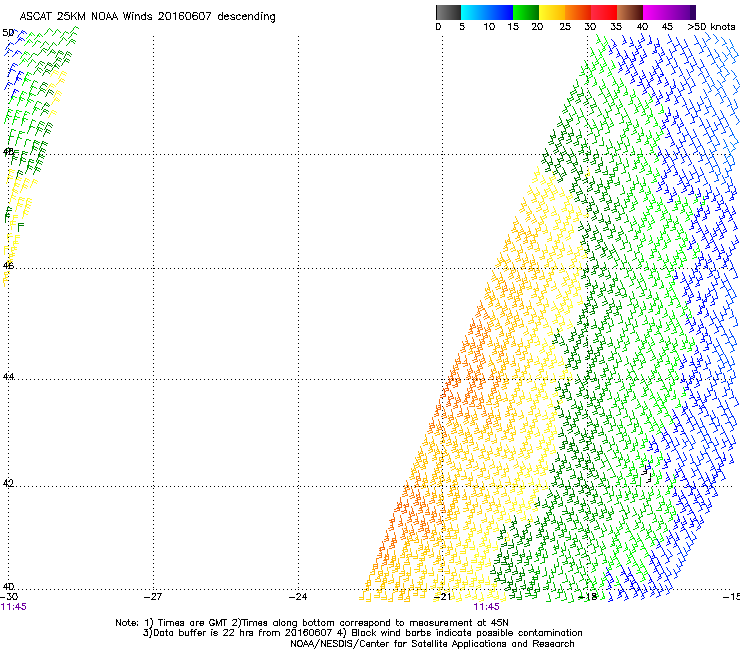
Task: Select the longitude "-21" axis label
Action: 442,597
